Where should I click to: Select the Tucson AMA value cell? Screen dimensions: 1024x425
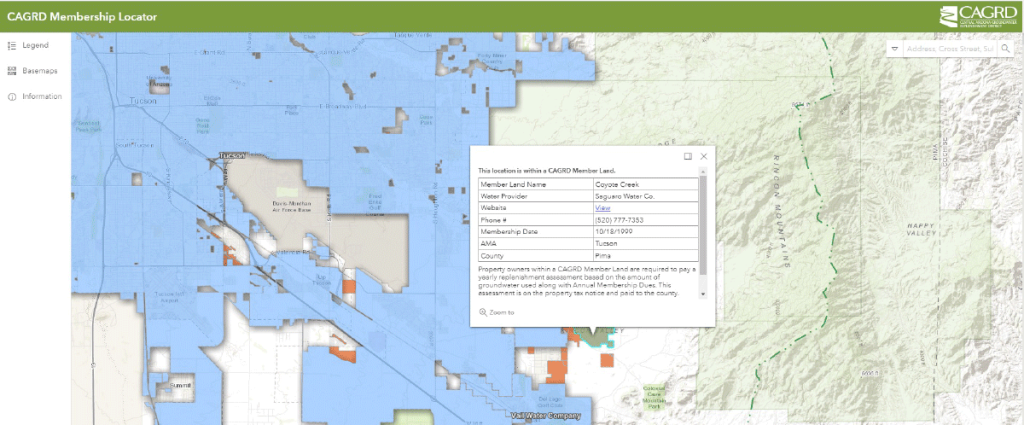pyautogui.click(x=645, y=244)
